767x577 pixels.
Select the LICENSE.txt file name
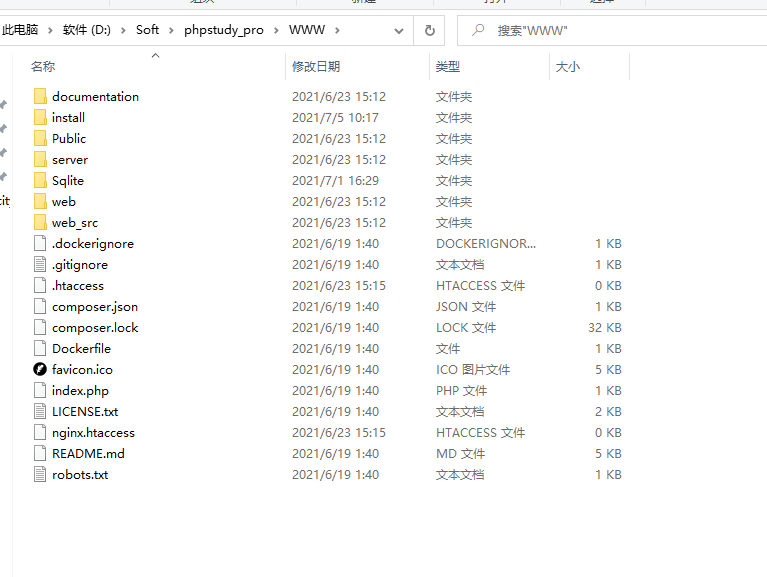tap(85, 412)
